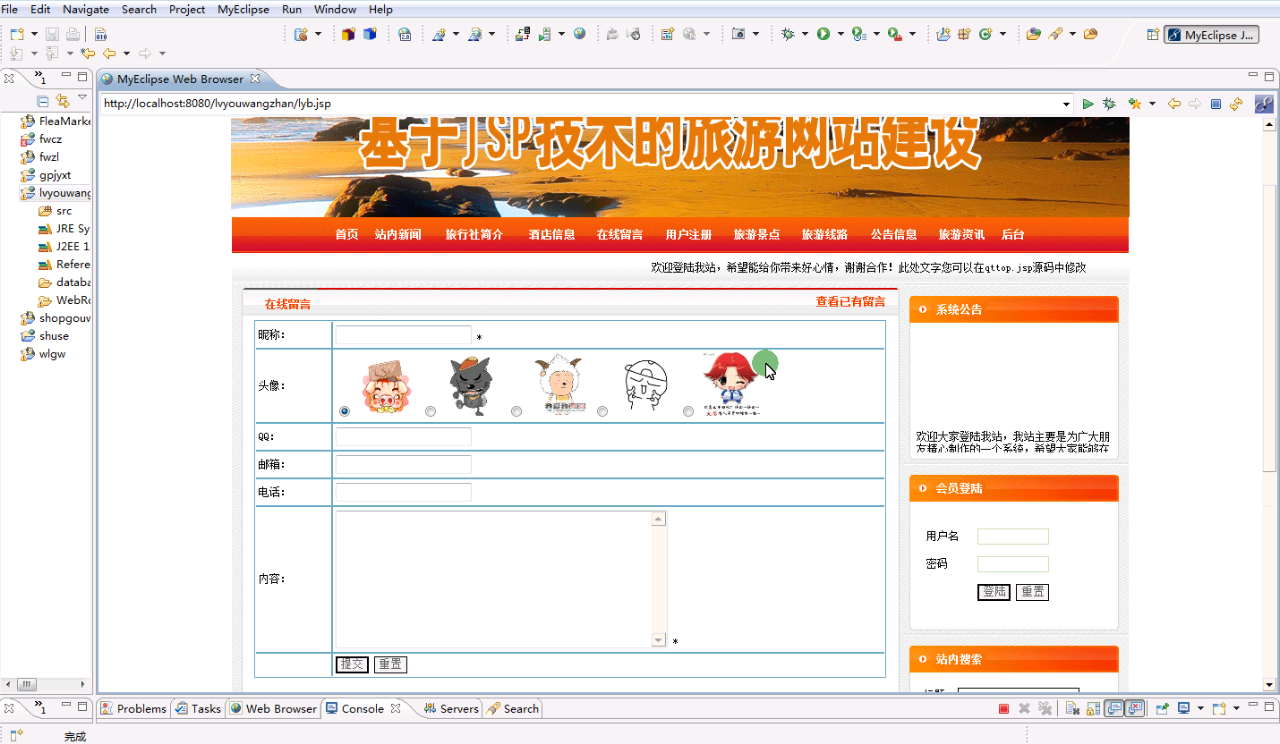Select the red-haired character avatar radio button
Screen dimensions: 1280x744
point(688,411)
